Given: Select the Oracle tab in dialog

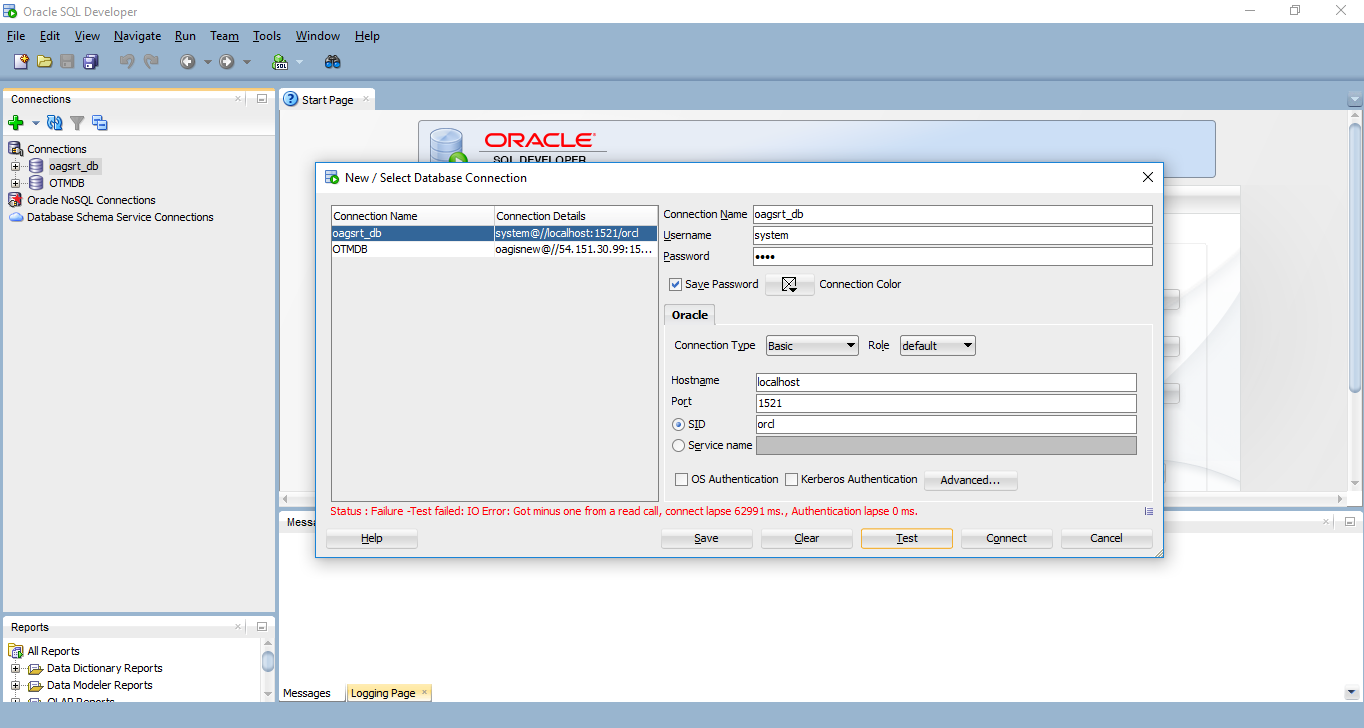Looking at the screenshot, I should pyautogui.click(x=690, y=315).
